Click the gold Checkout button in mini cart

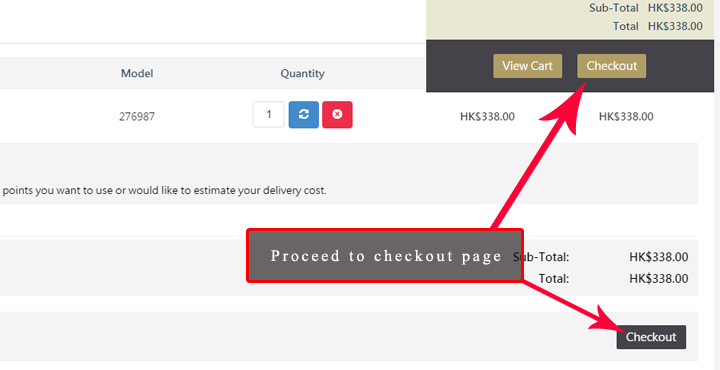coord(612,66)
